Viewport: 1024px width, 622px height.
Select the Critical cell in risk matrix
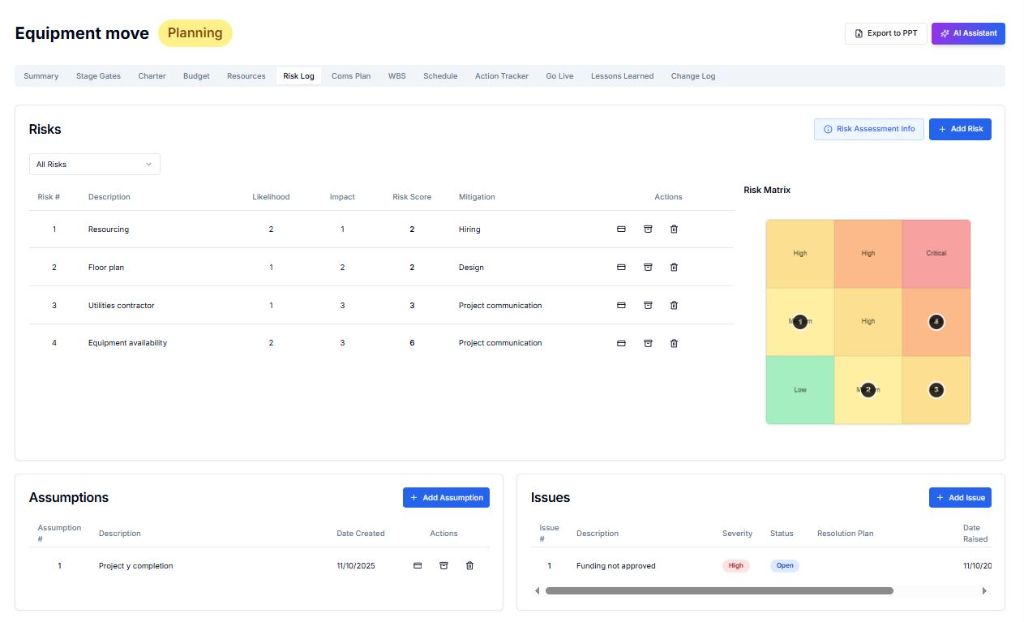pos(936,253)
